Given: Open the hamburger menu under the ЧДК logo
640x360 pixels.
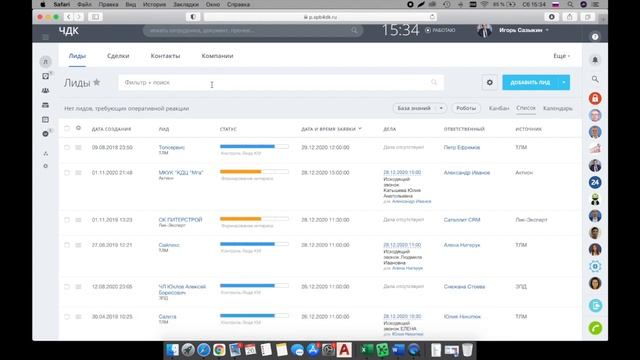Looking at the screenshot, I should tap(45, 37).
